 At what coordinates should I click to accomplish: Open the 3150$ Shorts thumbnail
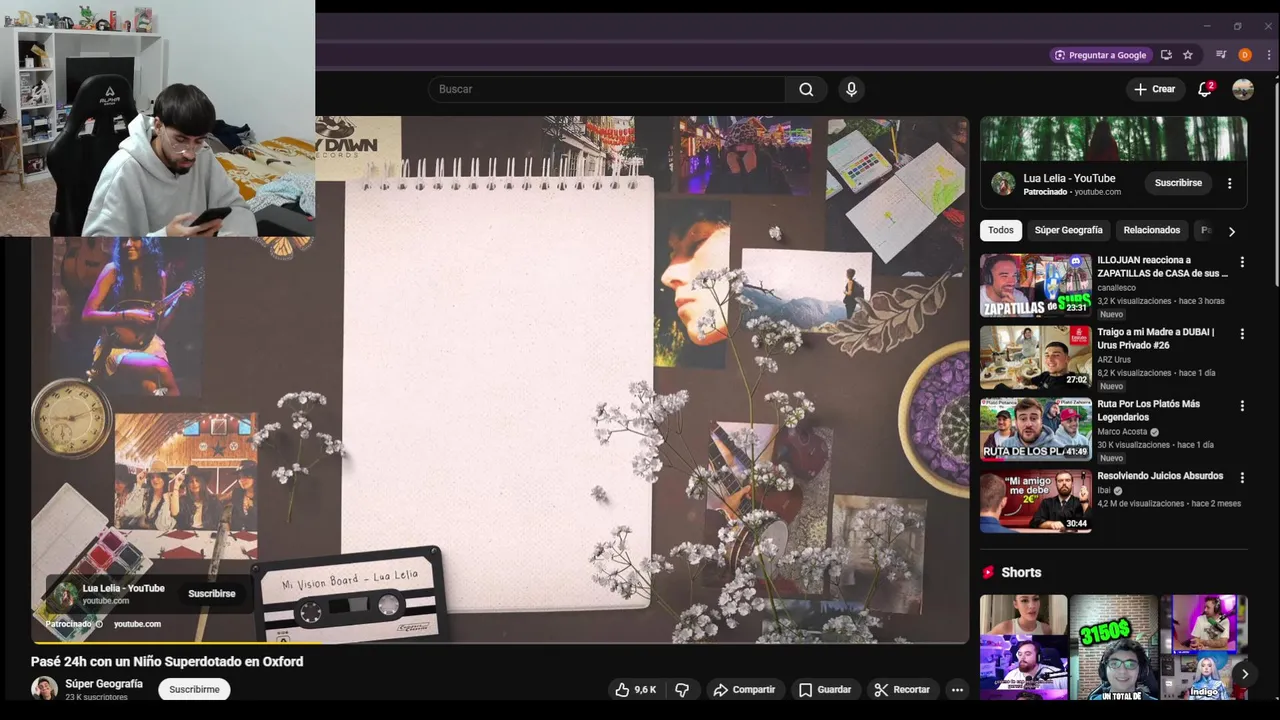tap(1113, 647)
